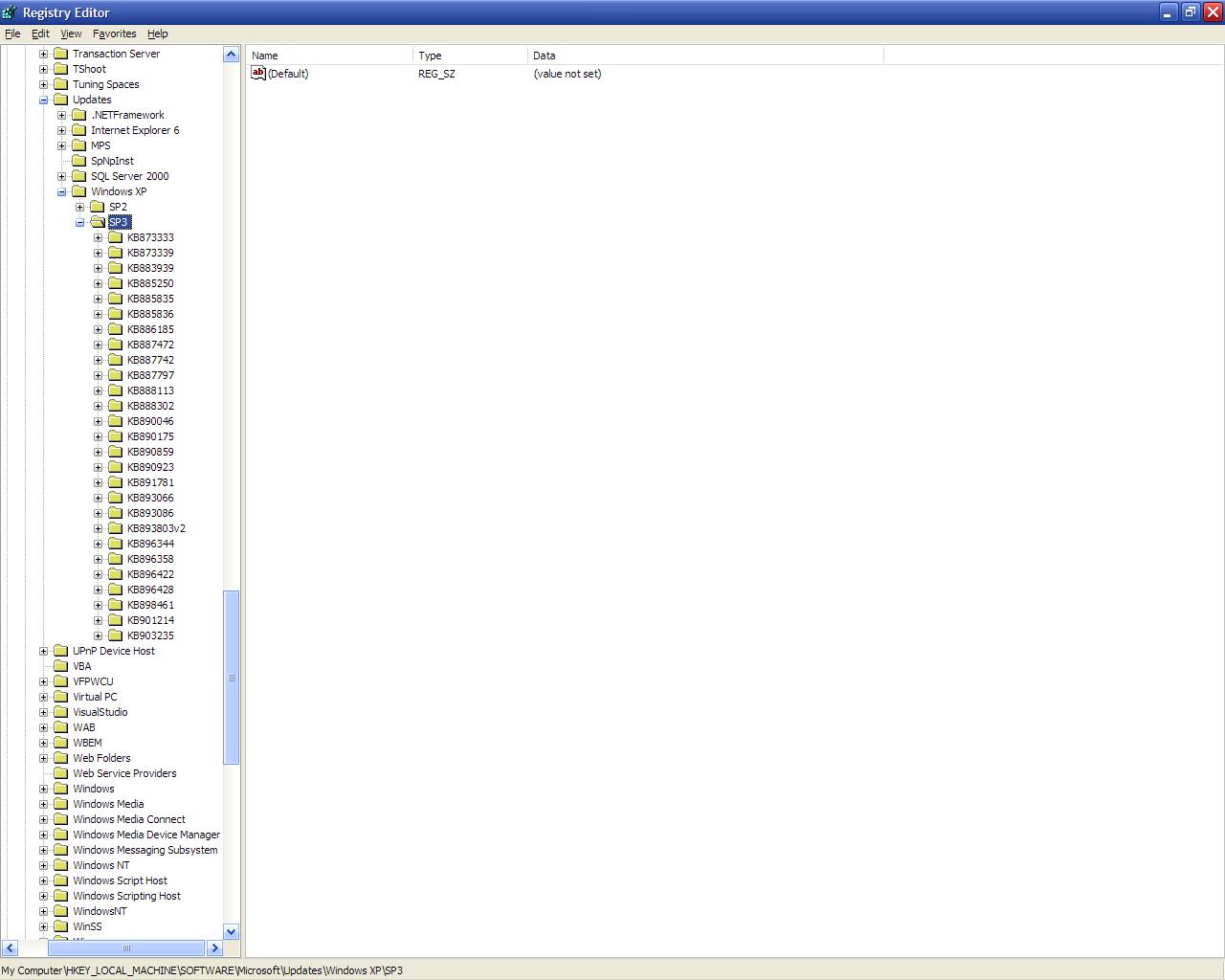This screenshot has height=980, width=1225.
Task: Select the Windows Messaging Subsystem key
Action: pos(145,850)
